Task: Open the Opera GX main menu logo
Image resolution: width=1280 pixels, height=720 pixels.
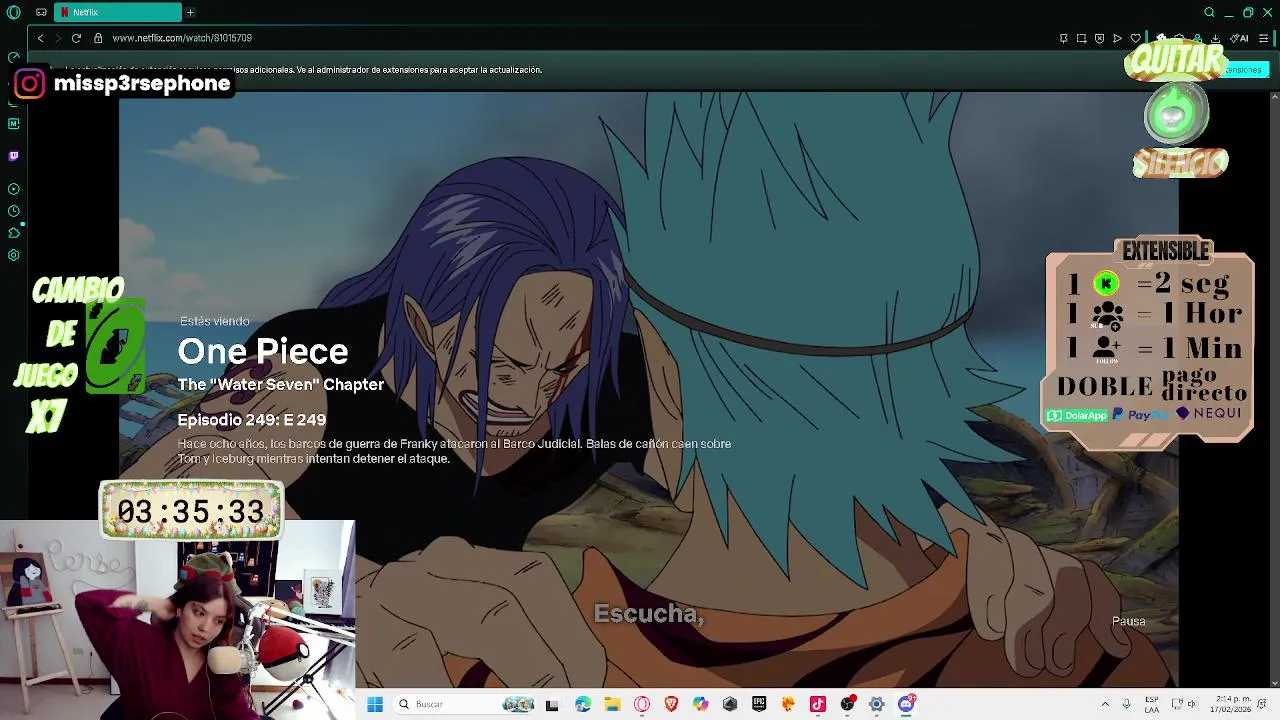Action: coord(13,12)
